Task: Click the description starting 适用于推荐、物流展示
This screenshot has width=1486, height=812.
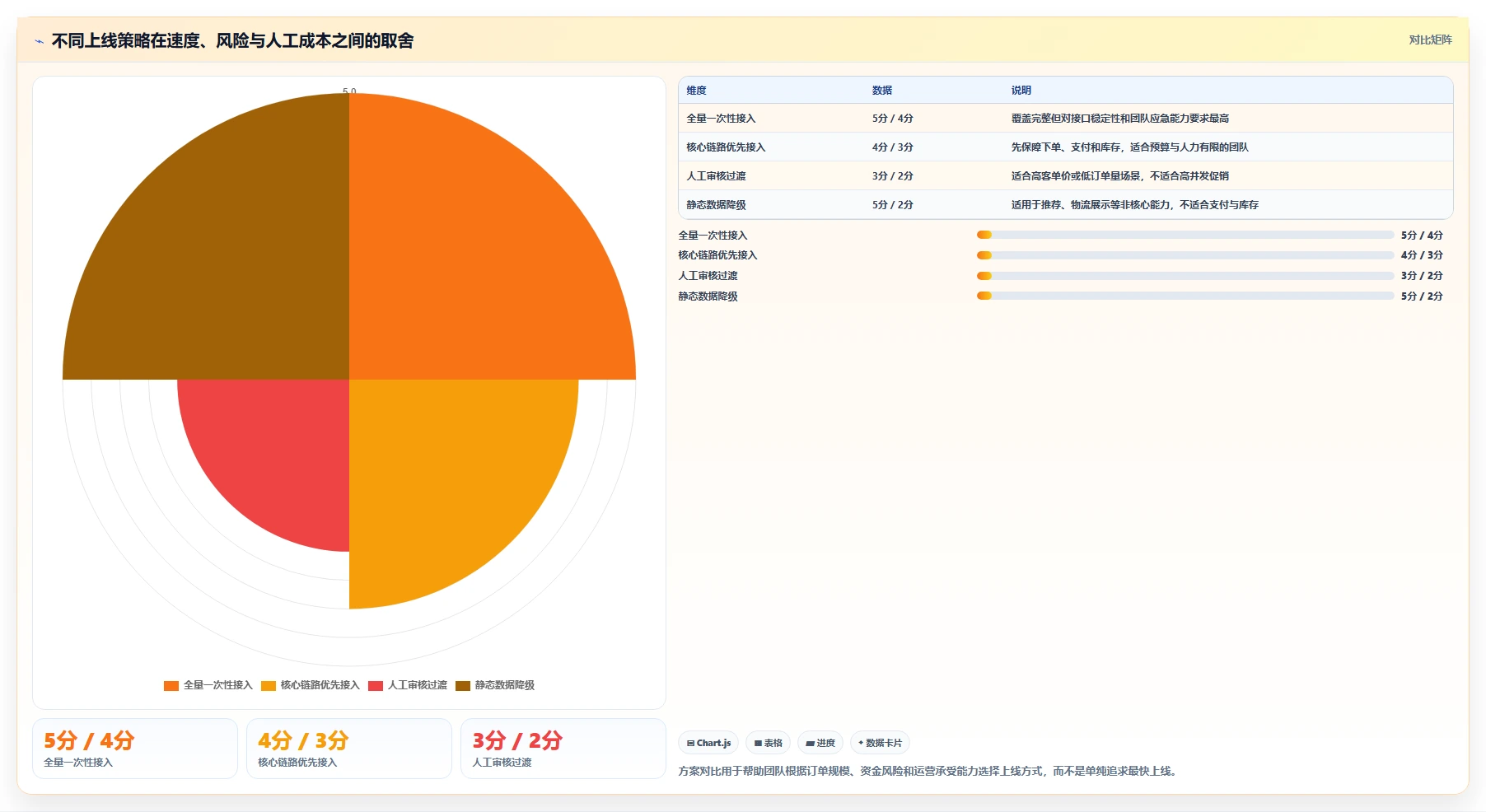Action: [x=1135, y=205]
